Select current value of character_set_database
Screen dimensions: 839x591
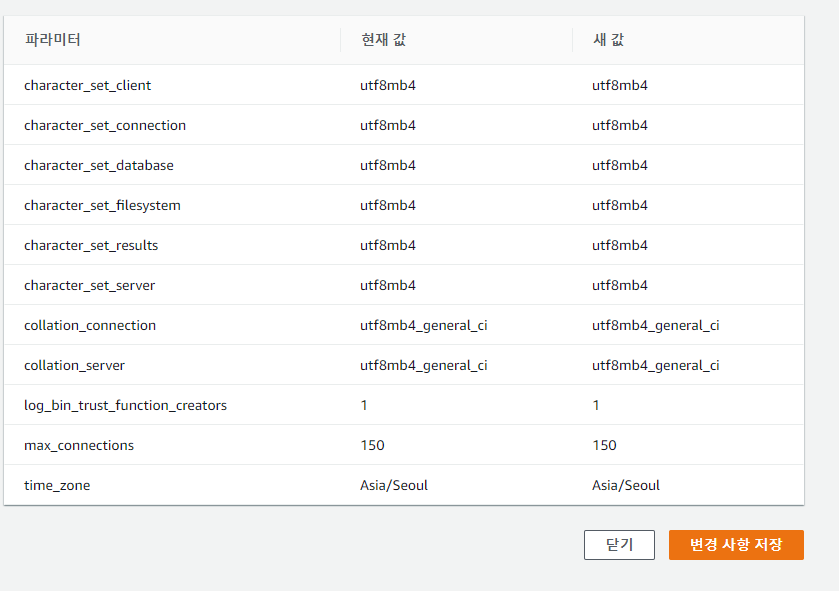point(388,165)
